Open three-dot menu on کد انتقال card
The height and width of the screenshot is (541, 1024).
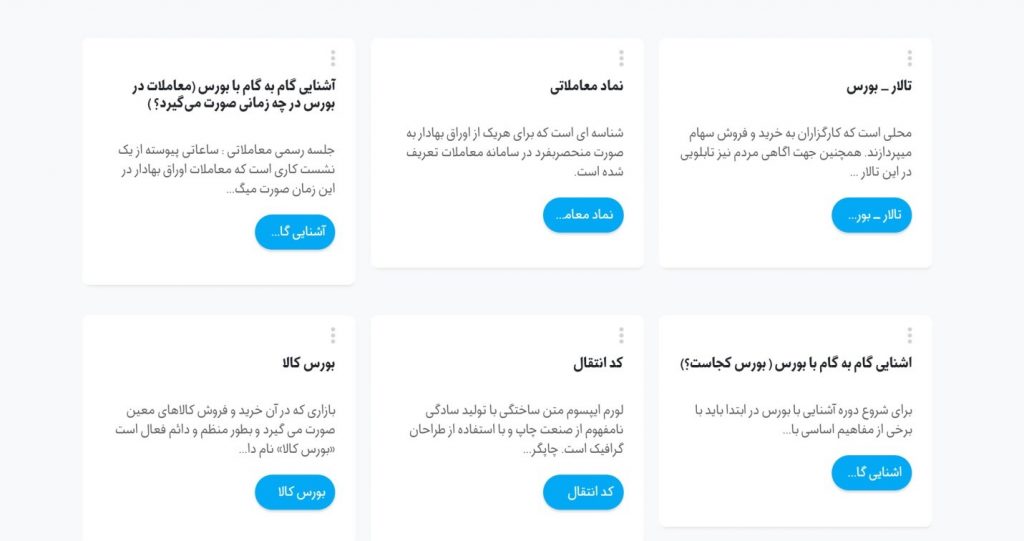(x=621, y=336)
